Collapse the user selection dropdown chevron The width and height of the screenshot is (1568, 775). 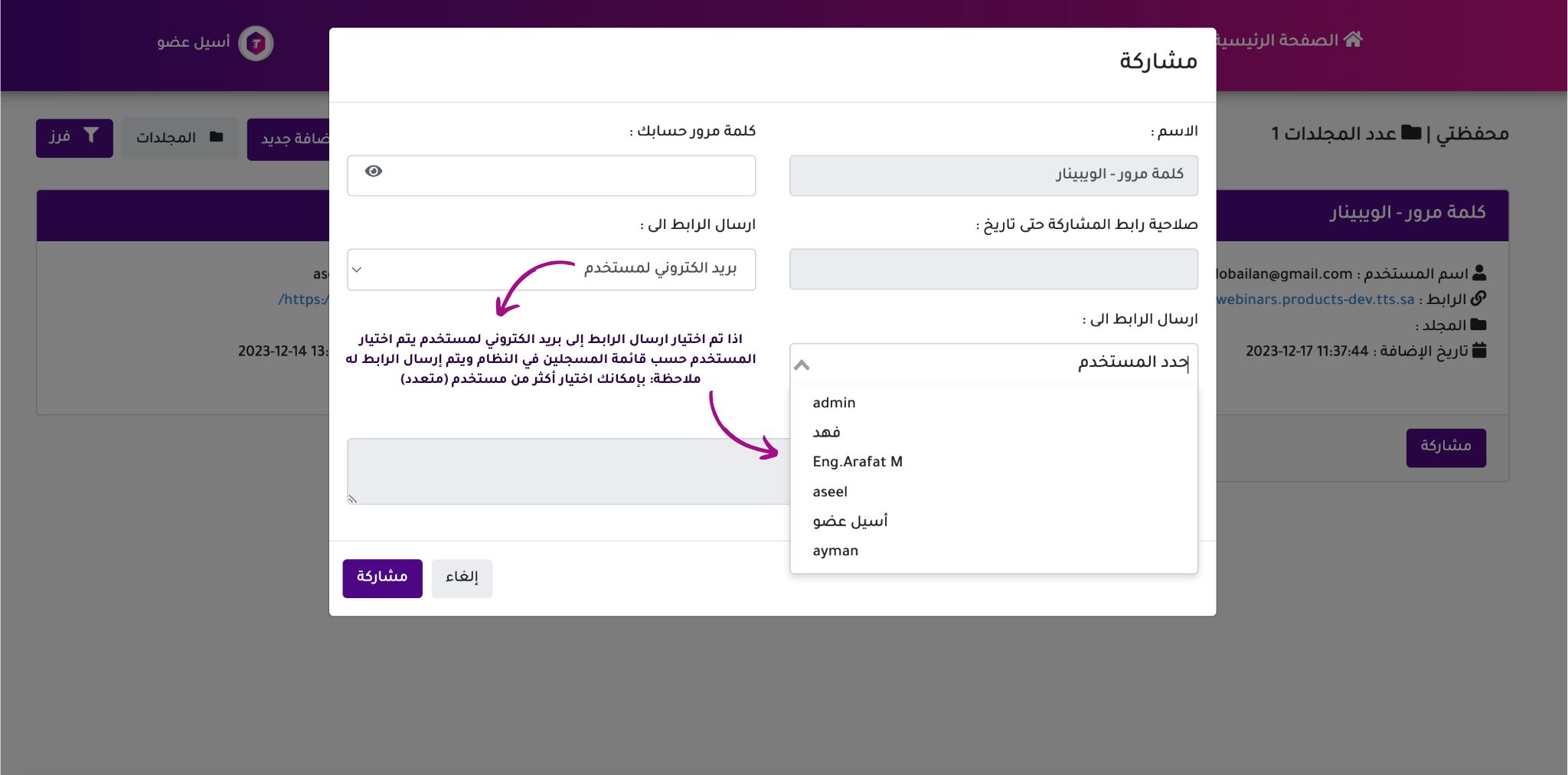click(802, 365)
